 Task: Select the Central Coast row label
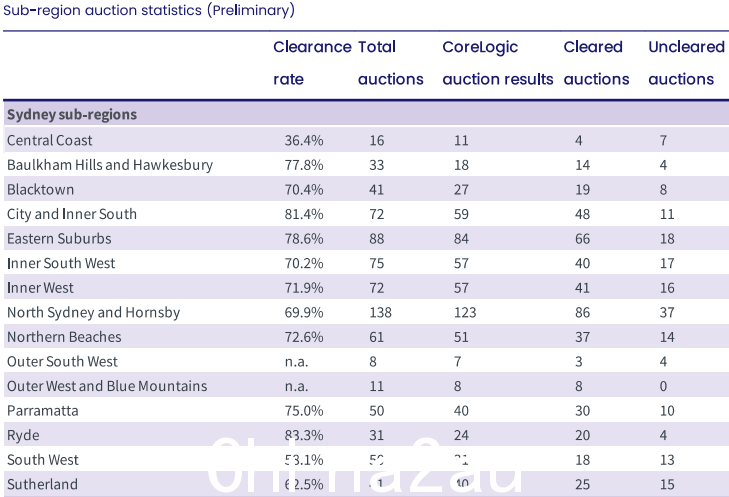tap(50, 140)
